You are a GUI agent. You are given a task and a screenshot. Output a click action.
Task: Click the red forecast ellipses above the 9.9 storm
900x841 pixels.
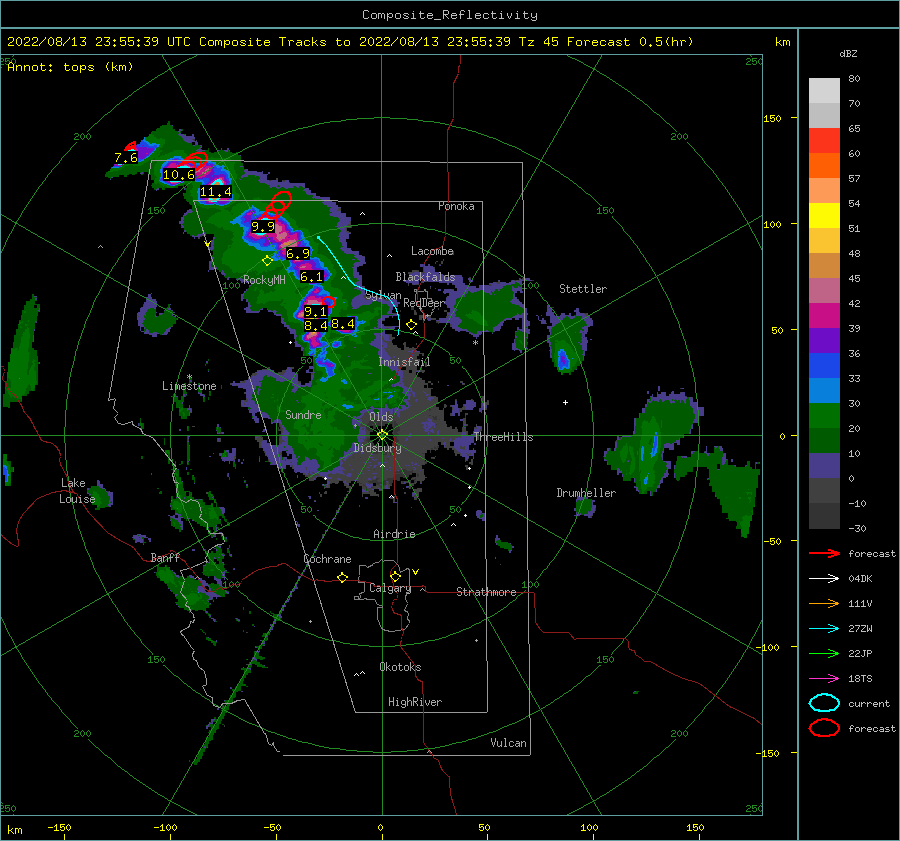pyautogui.click(x=278, y=205)
